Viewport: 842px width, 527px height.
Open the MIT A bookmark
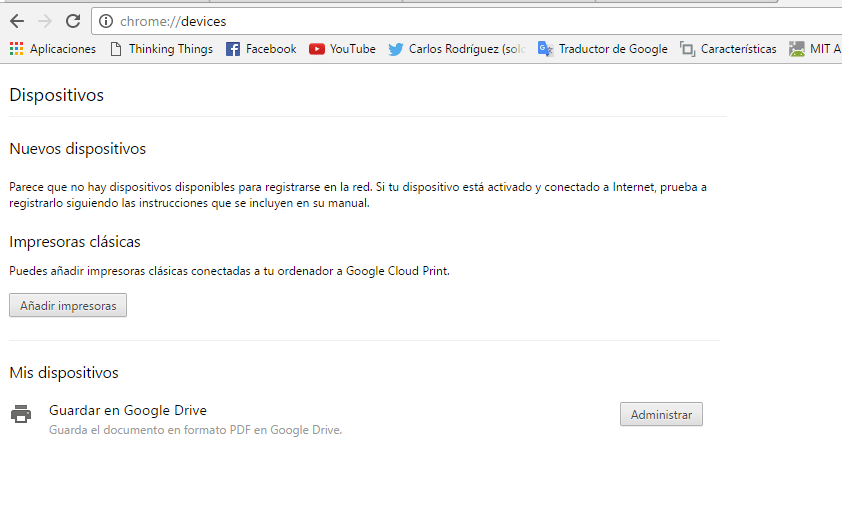[815, 49]
